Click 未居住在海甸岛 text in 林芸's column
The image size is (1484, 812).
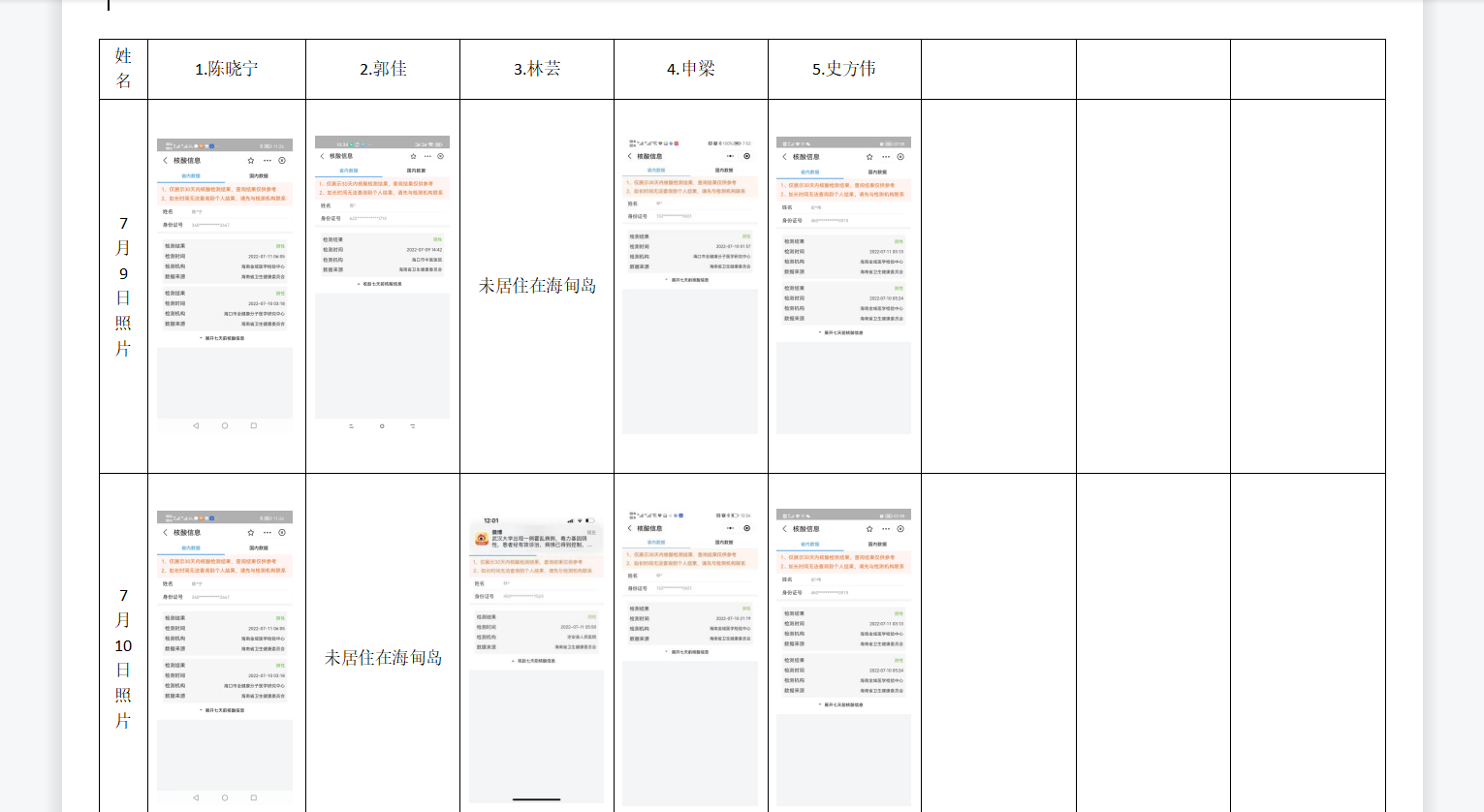pyautogui.click(x=537, y=286)
